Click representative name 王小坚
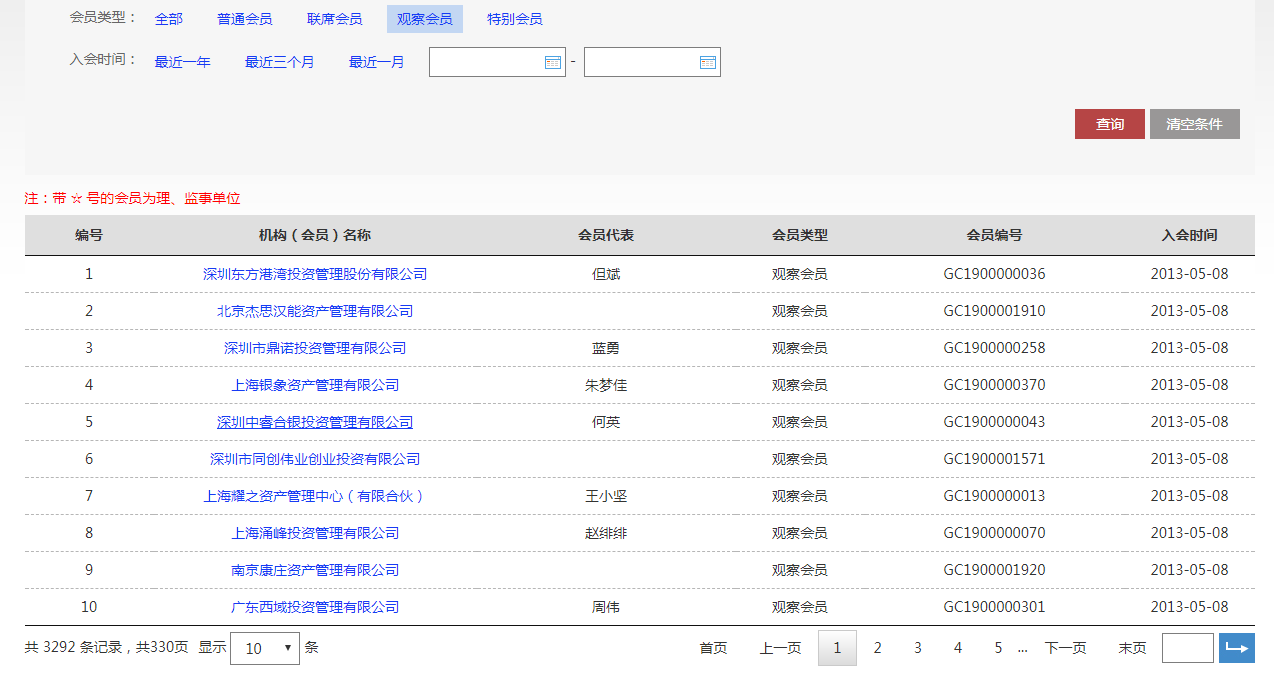 click(606, 496)
